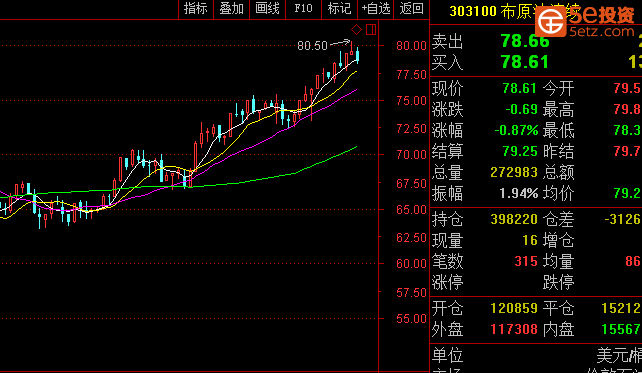Add to watchlist with +自选
The height and width of the screenshot is (373, 642).
[x=375, y=9]
